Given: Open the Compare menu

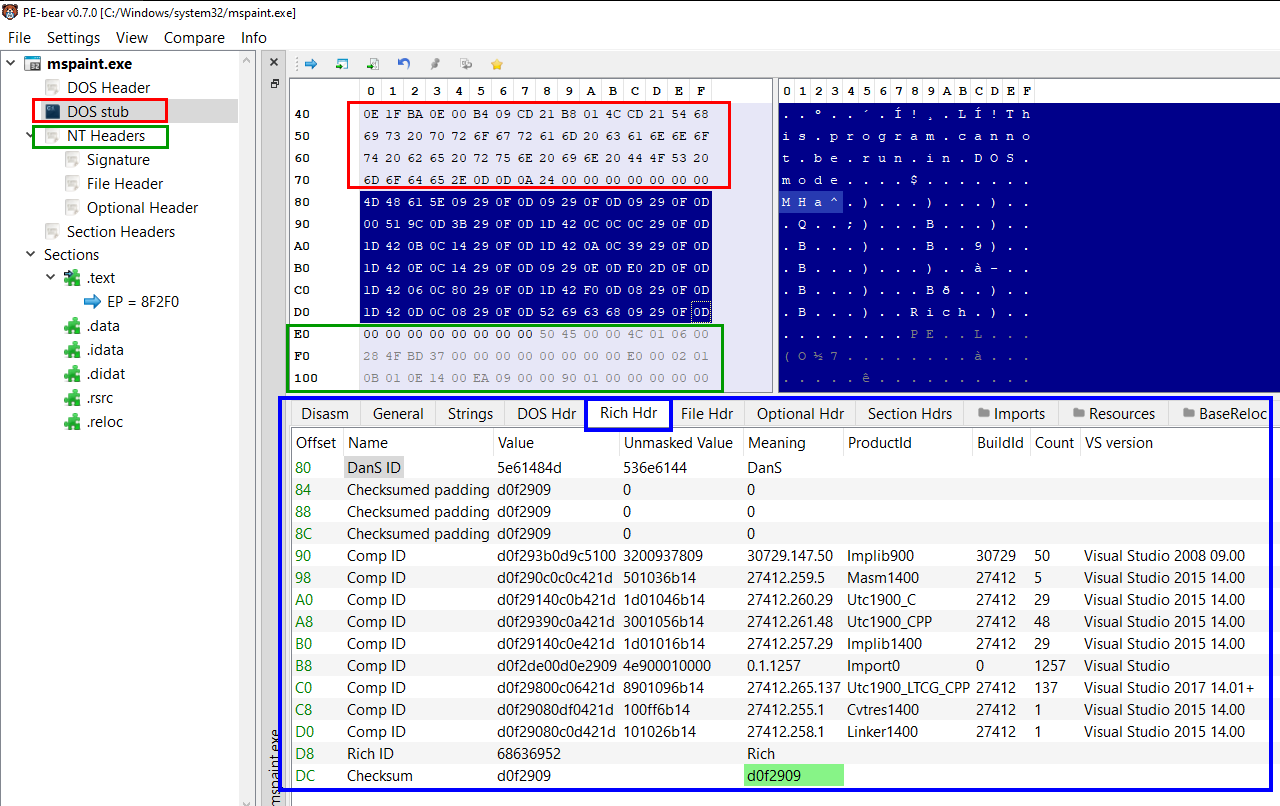Looking at the screenshot, I should click(x=194, y=38).
